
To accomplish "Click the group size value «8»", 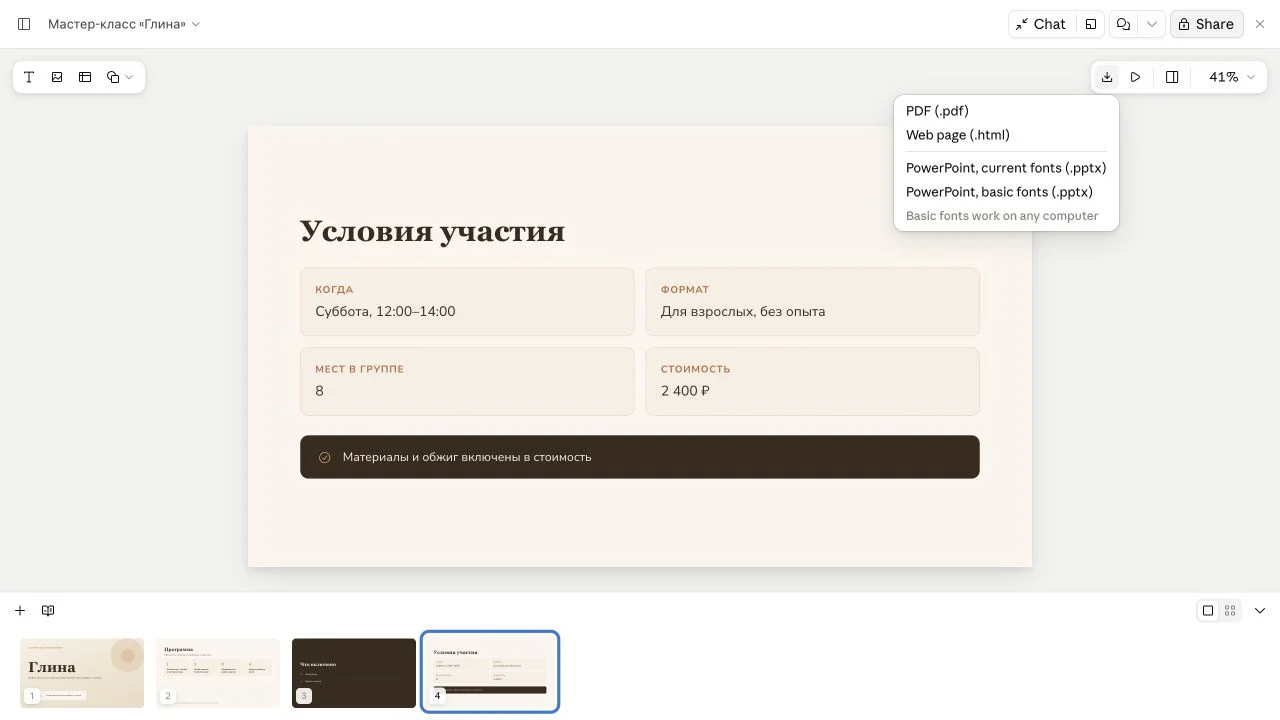I will (x=319, y=391).
